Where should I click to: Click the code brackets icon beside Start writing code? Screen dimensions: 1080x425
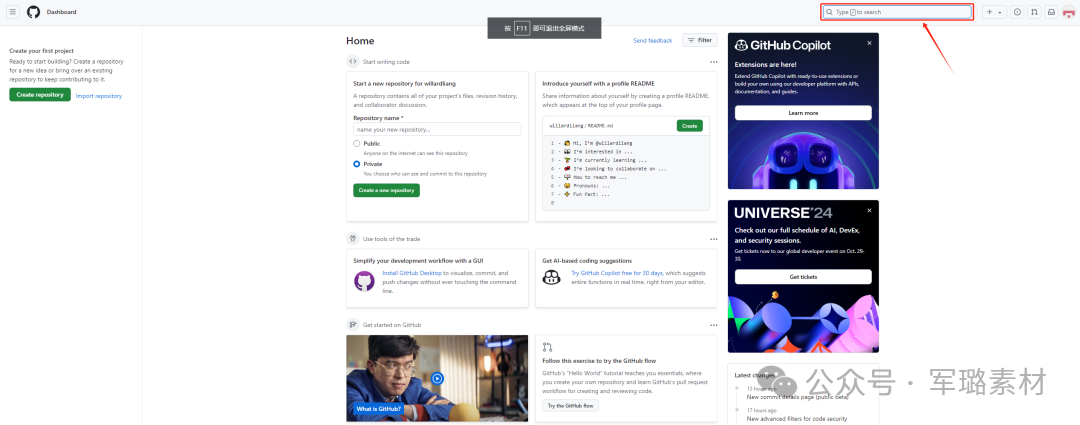pyautogui.click(x=353, y=61)
